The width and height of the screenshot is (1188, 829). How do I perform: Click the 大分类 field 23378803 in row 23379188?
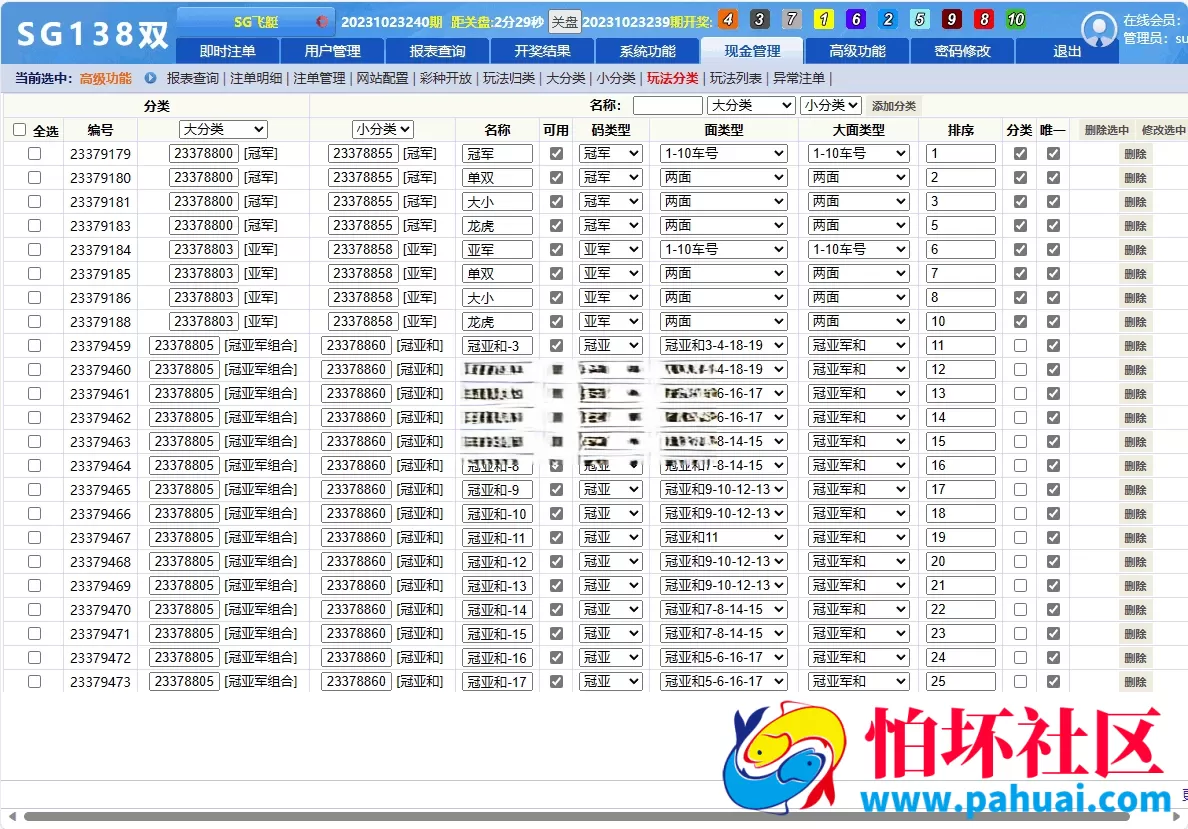203,321
